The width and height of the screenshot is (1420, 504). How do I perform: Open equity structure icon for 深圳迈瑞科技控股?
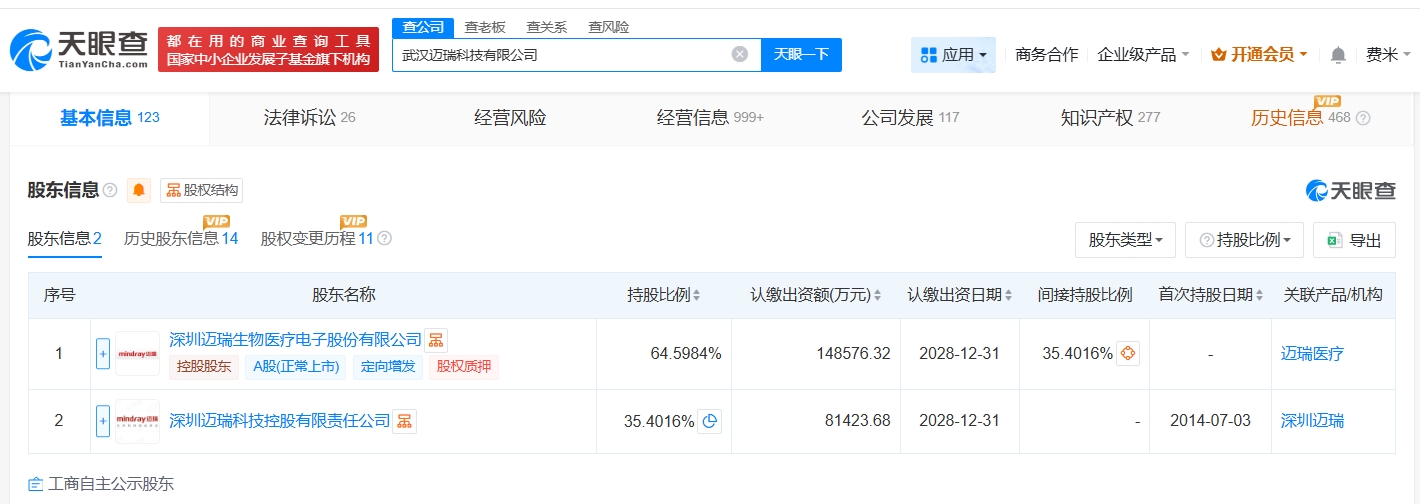click(404, 421)
